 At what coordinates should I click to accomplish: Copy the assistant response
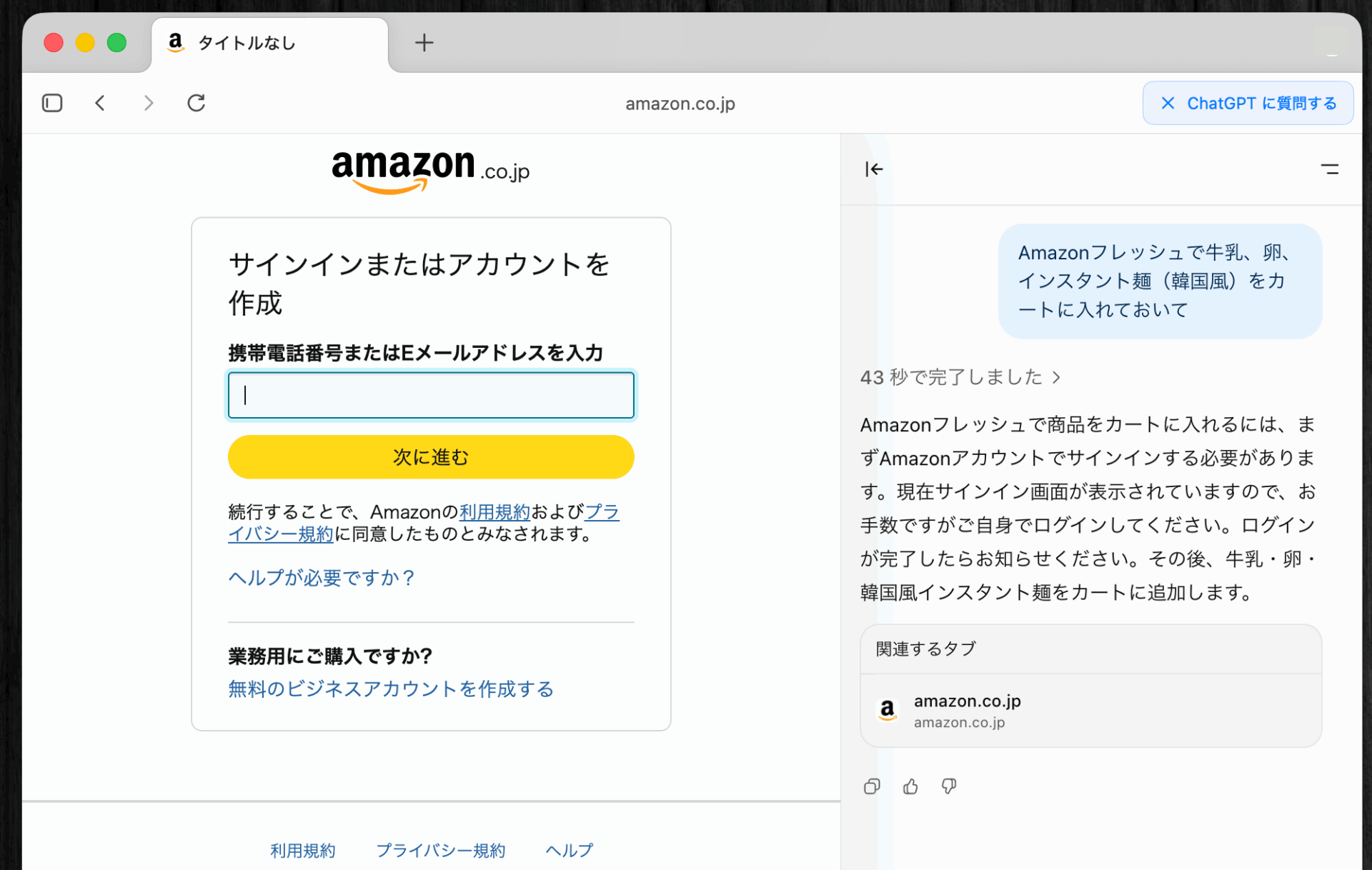[872, 786]
